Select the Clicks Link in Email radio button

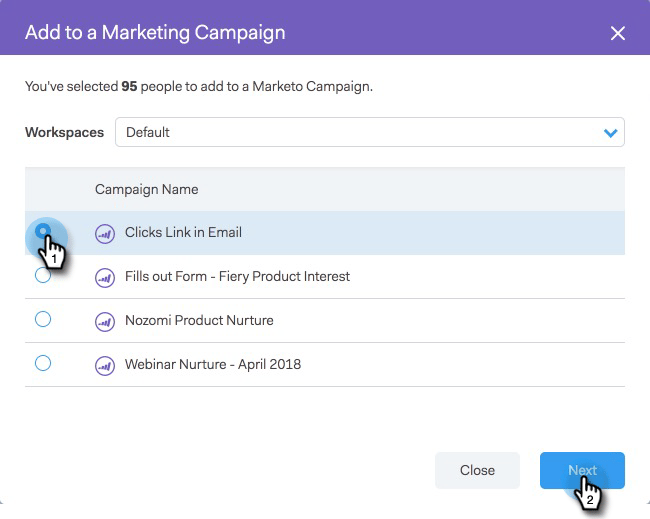click(43, 231)
